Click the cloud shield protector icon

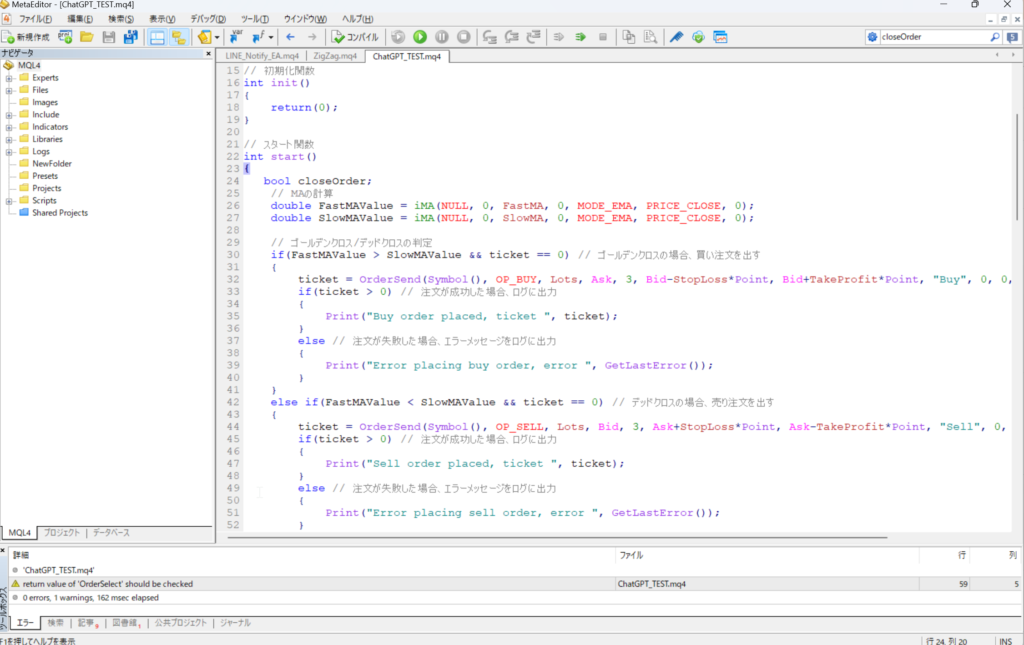698,37
